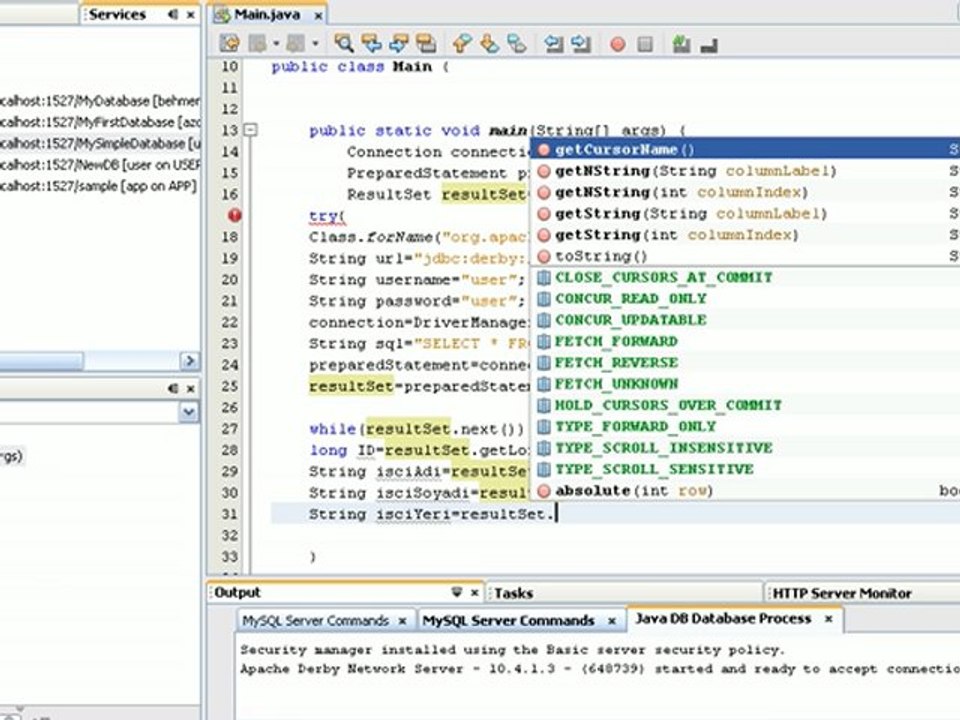Close the Services panel

191,14
